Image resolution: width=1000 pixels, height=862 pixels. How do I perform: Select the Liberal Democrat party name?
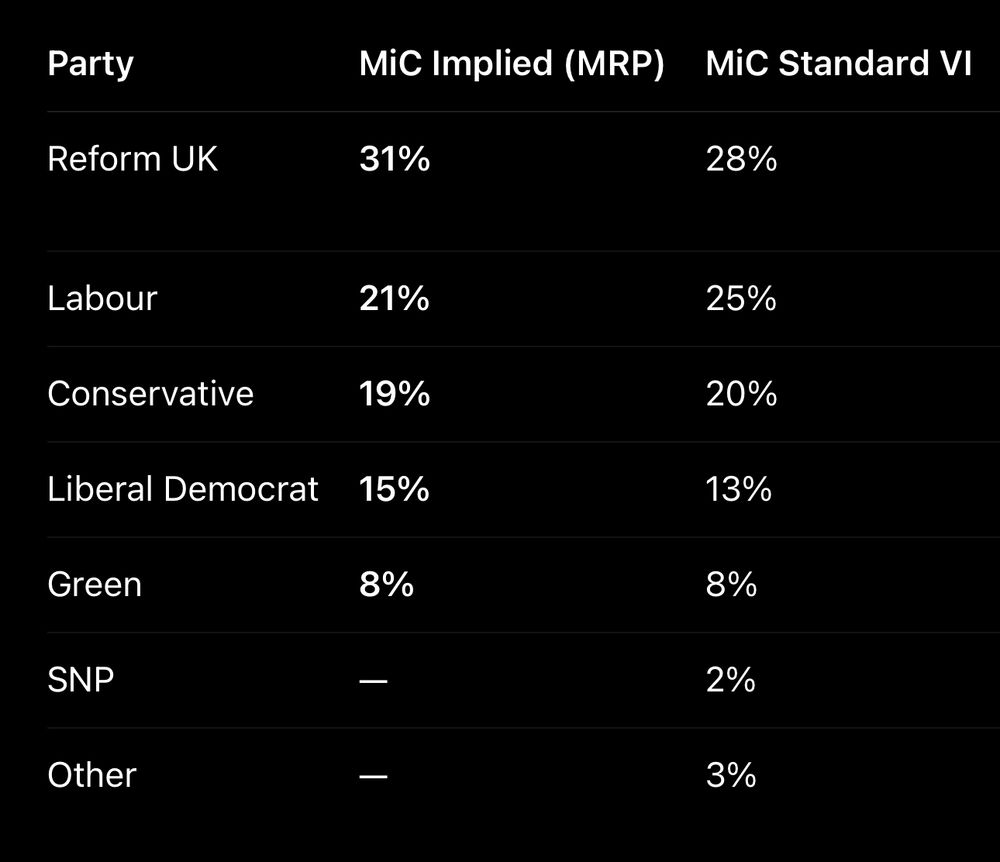coord(183,489)
